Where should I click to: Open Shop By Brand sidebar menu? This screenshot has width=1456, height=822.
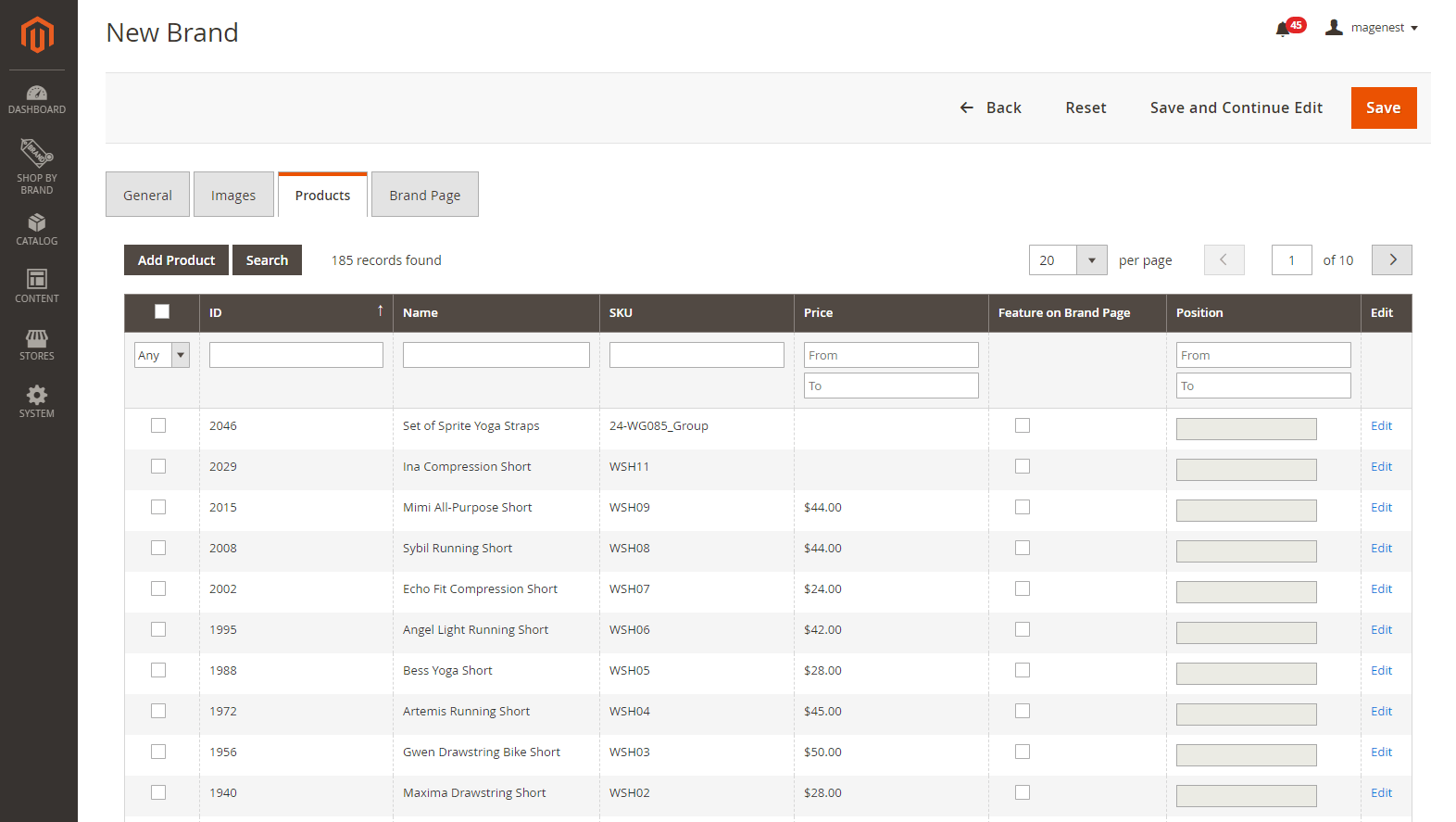[37, 166]
